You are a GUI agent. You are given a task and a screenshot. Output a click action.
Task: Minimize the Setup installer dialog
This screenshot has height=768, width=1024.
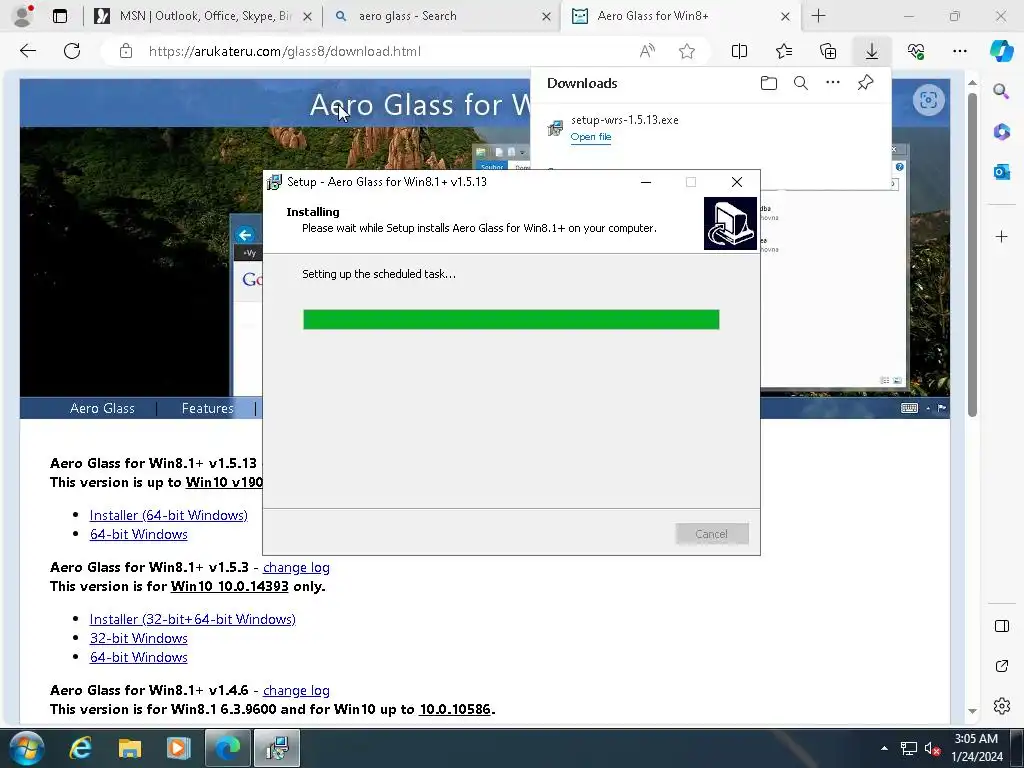click(645, 182)
